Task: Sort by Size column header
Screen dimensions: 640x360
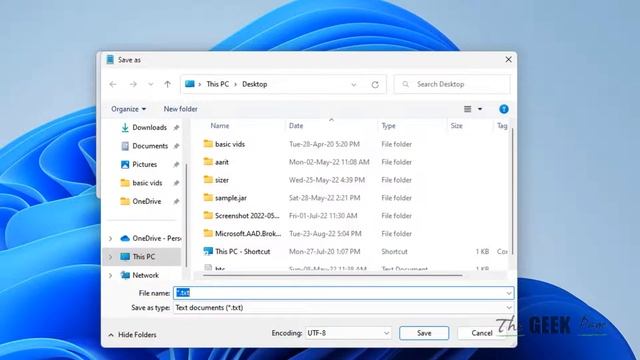Action: pyautogui.click(x=456, y=126)
